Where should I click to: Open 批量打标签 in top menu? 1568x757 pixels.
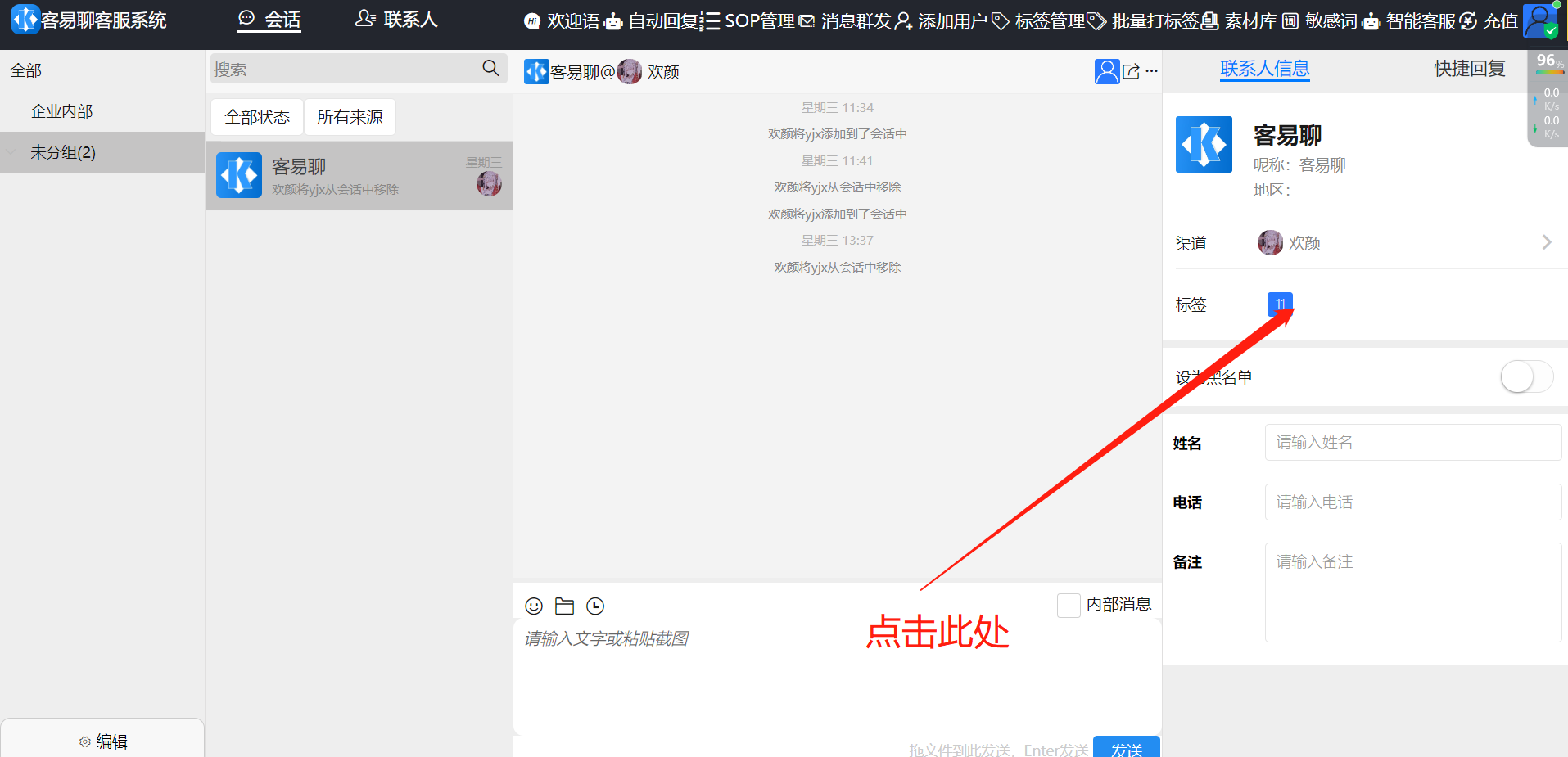(x=1143, y=21)
